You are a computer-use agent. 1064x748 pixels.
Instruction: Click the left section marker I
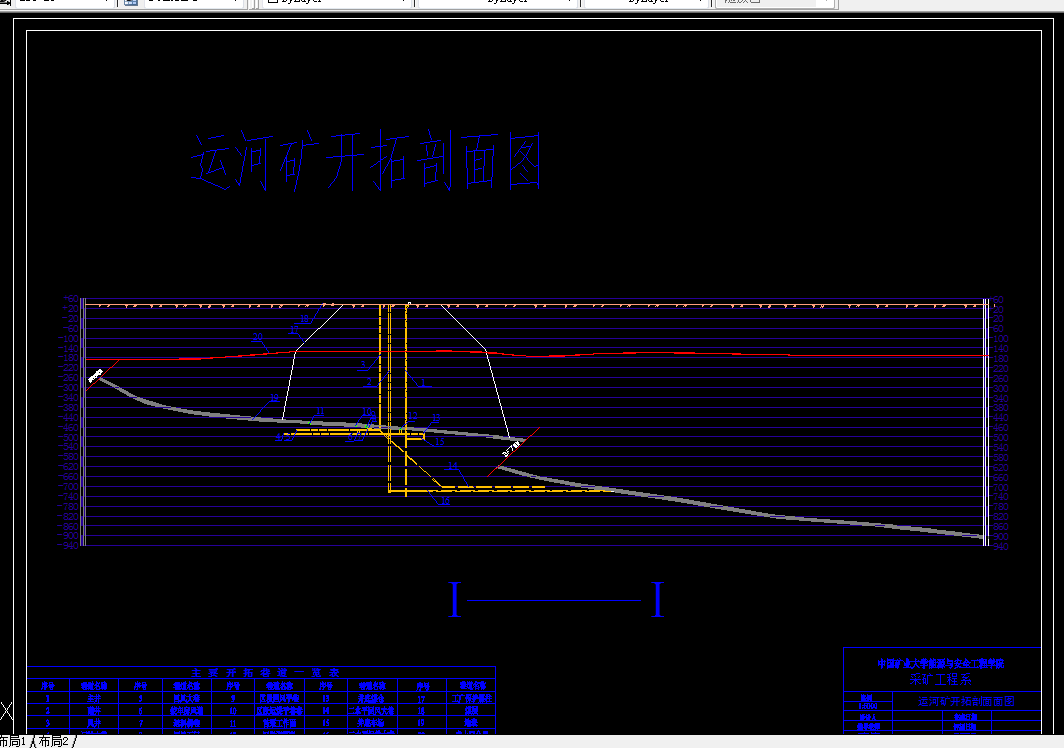pos(455,599)
